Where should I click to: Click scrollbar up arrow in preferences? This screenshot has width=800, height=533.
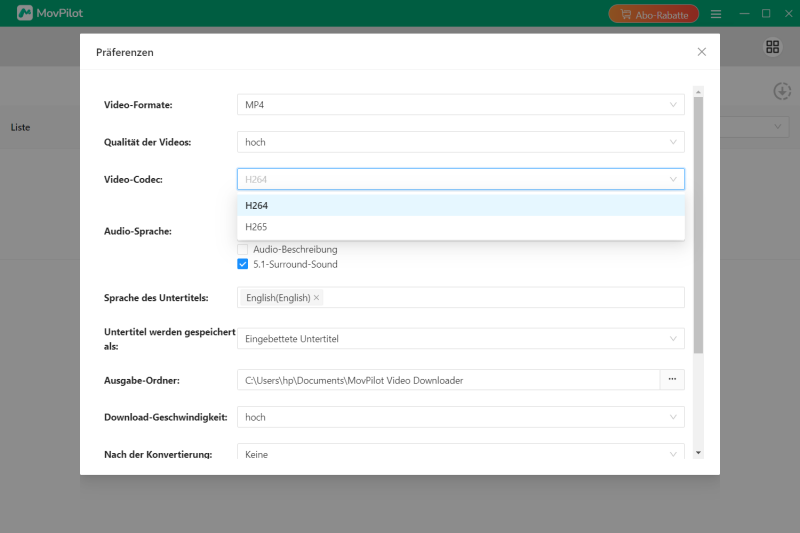pyautogui.click(x=698, y=92)
